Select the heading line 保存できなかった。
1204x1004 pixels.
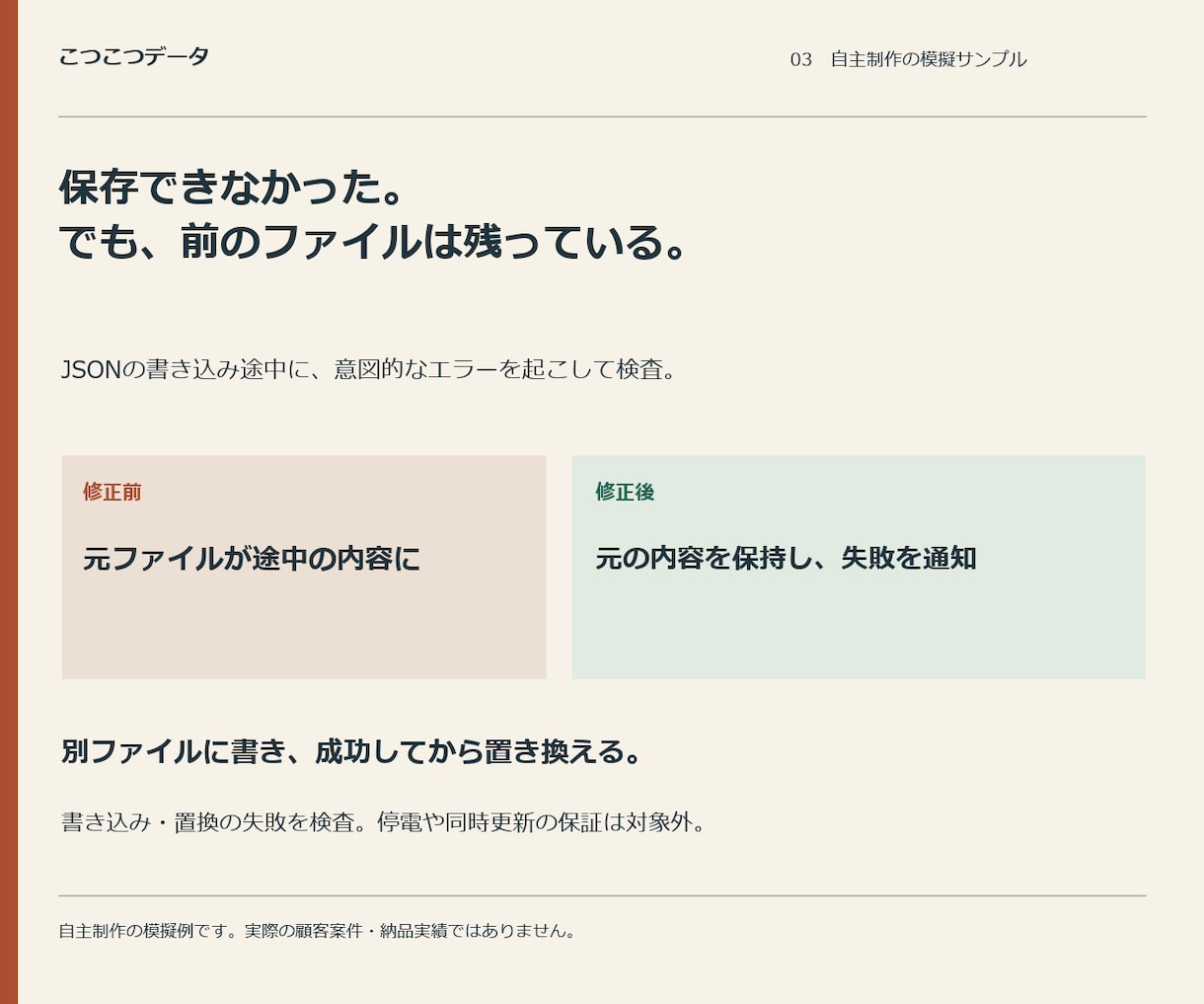[x=233, y=188]
